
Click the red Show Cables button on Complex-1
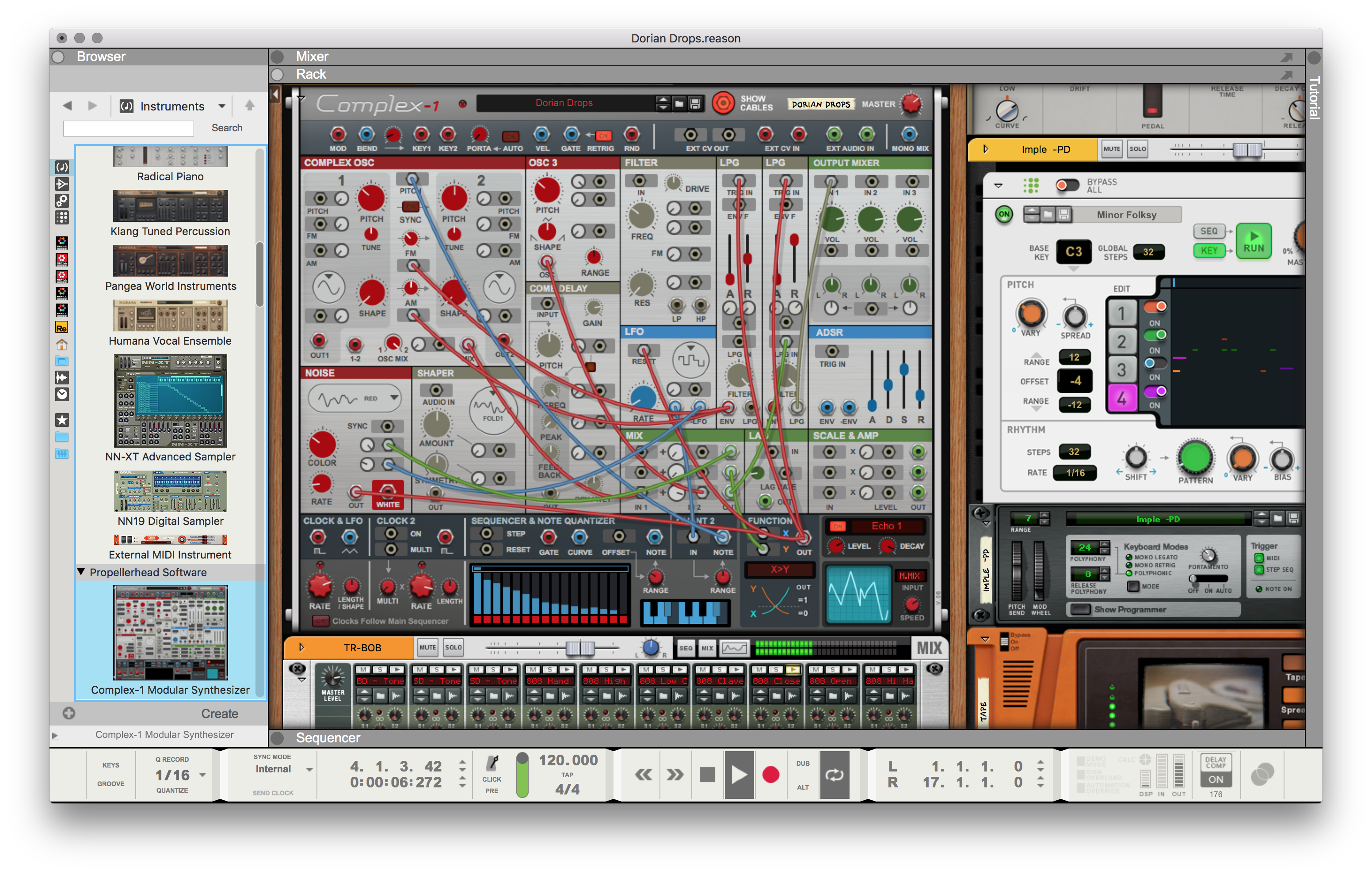pyautogui.click(x=723, y=103)
